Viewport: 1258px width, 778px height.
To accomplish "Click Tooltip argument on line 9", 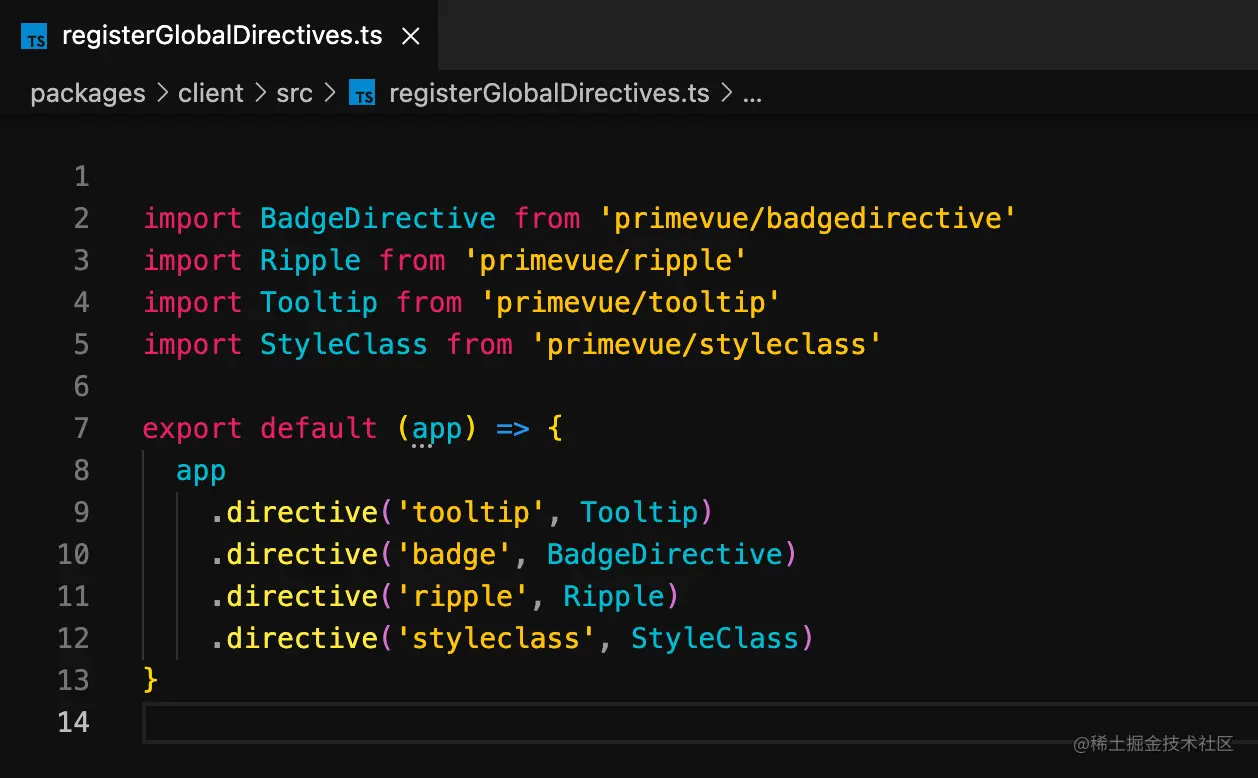I will click(639, 513).
